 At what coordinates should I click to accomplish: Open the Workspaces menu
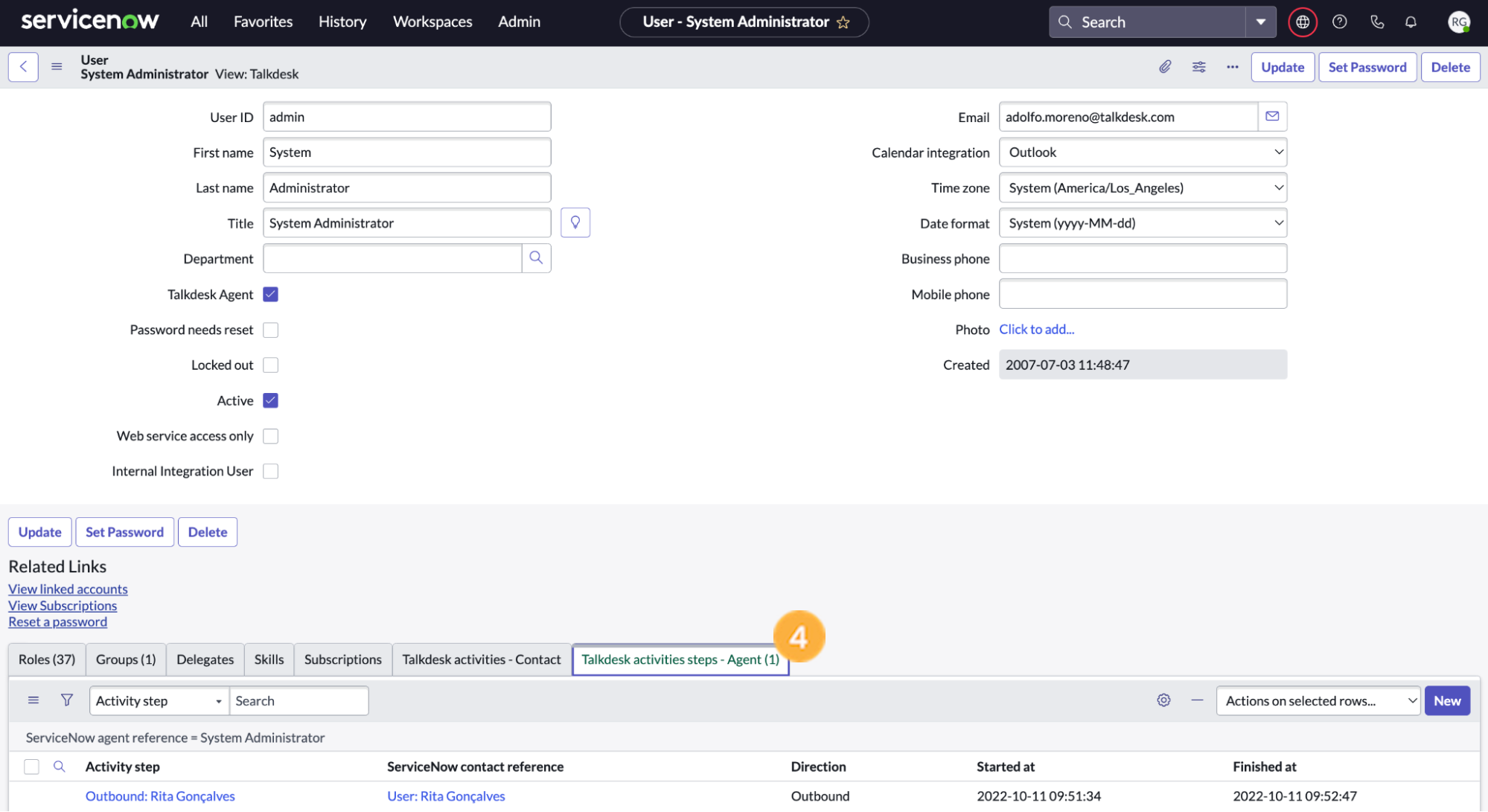click(x=432, y=22)
